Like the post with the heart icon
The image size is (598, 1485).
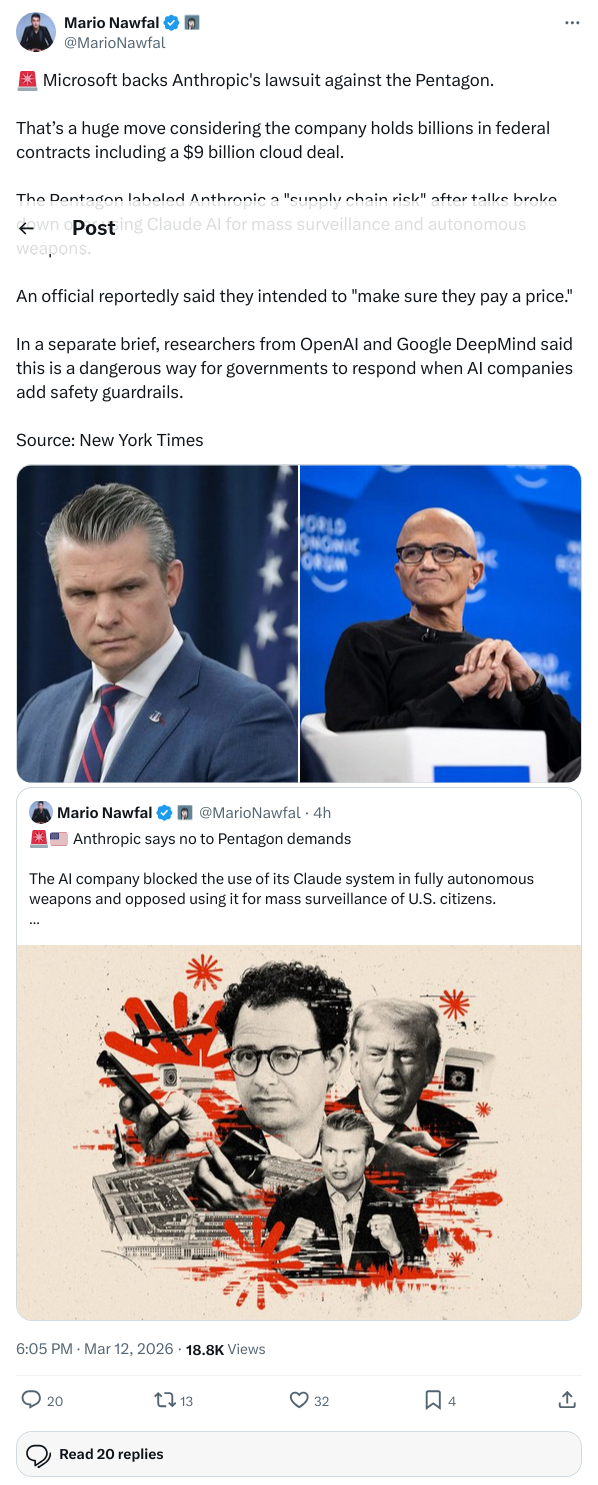[299, 1400]
